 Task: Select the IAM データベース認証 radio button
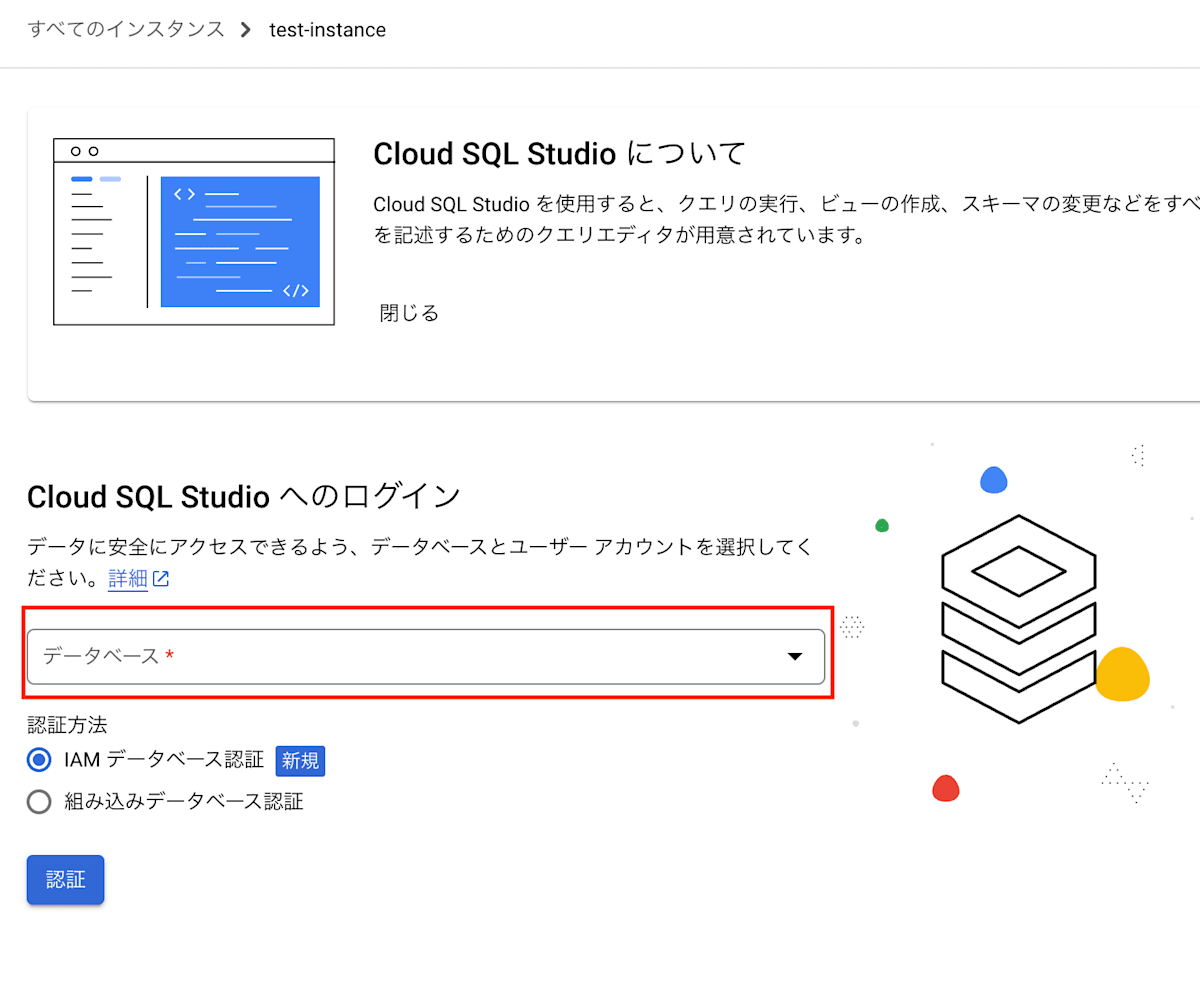click(x=39, y=760)
